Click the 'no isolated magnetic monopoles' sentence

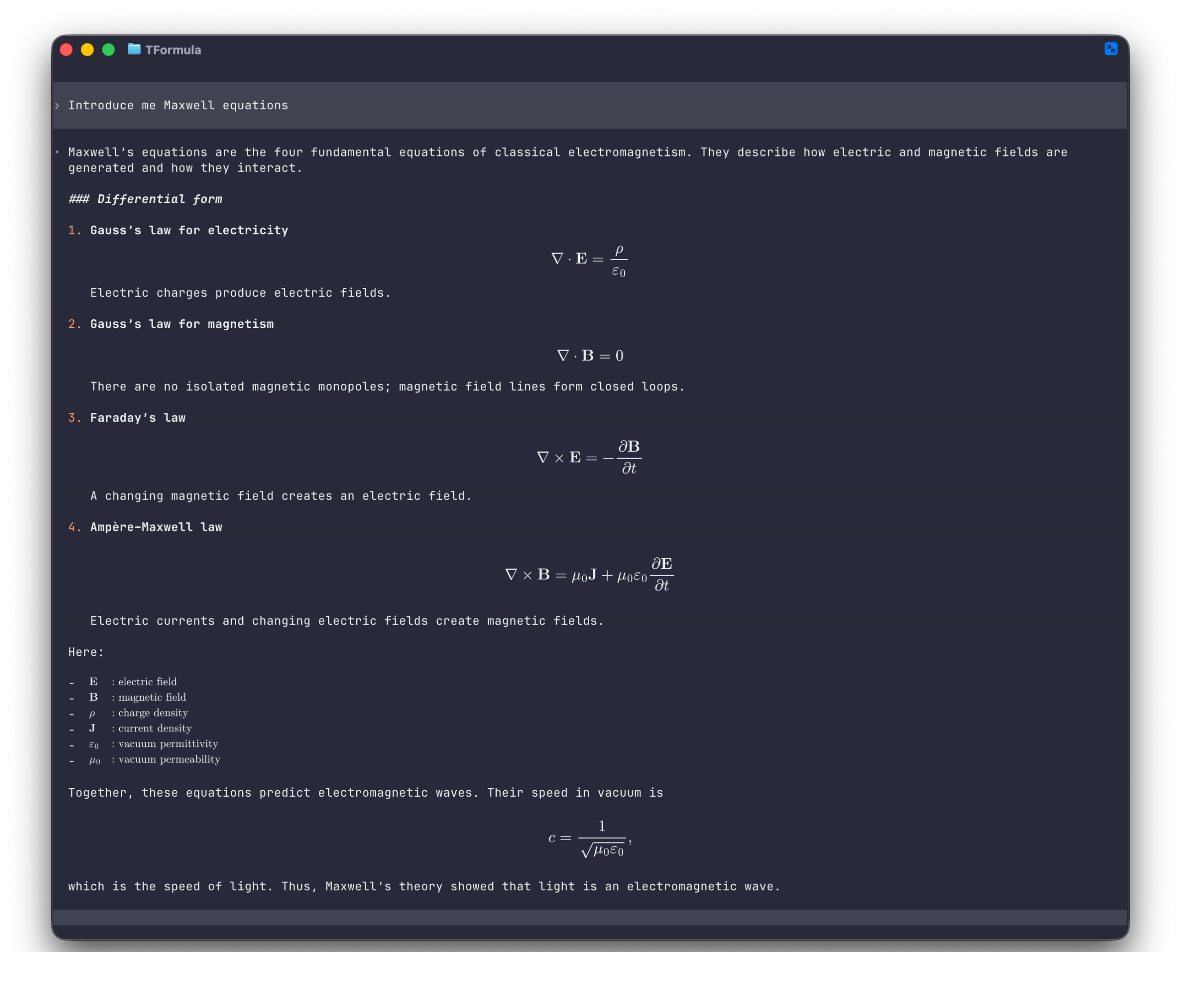pos(388,387)
